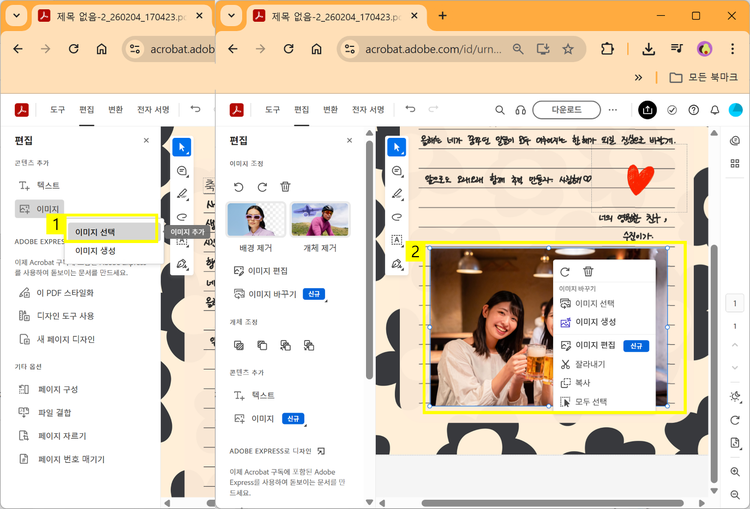Open 디자인 도구 사용 option

(x=56, y=316)
